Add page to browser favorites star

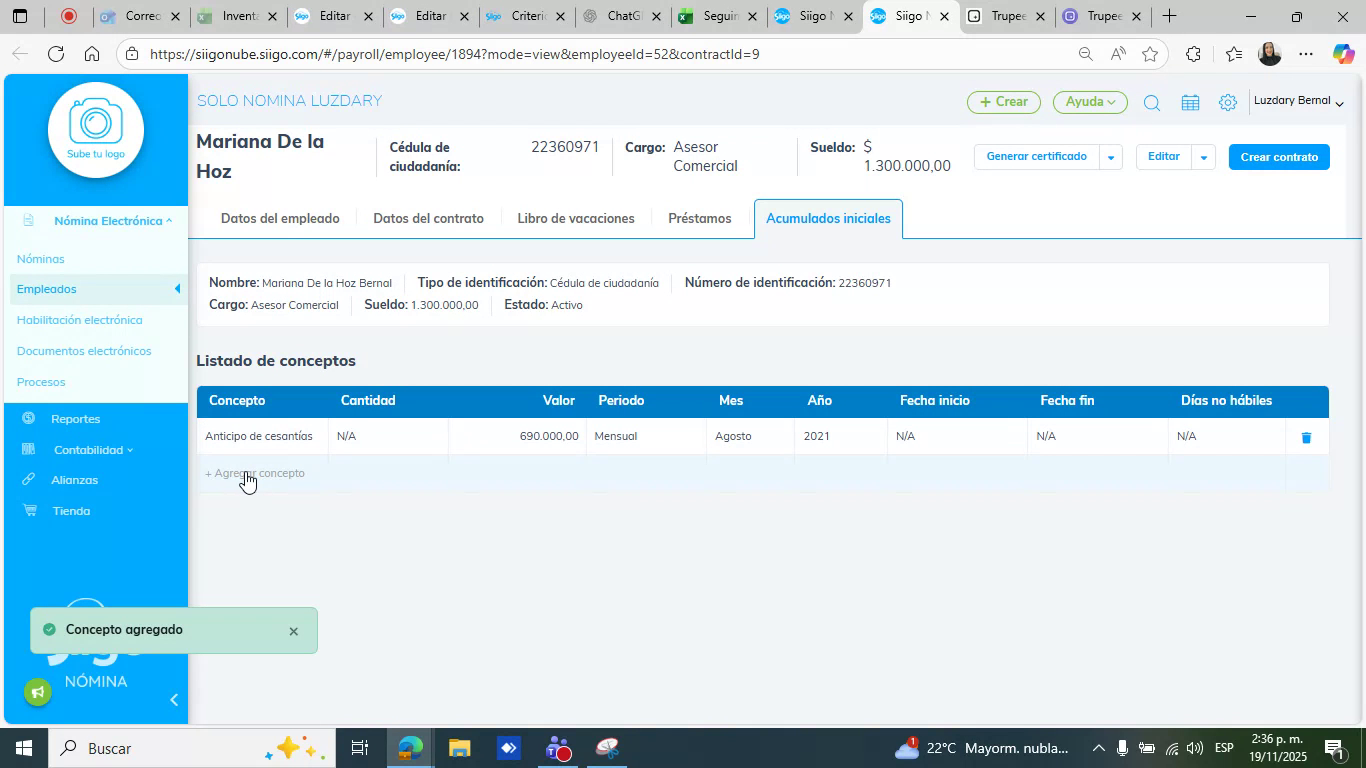[1150, 54]
